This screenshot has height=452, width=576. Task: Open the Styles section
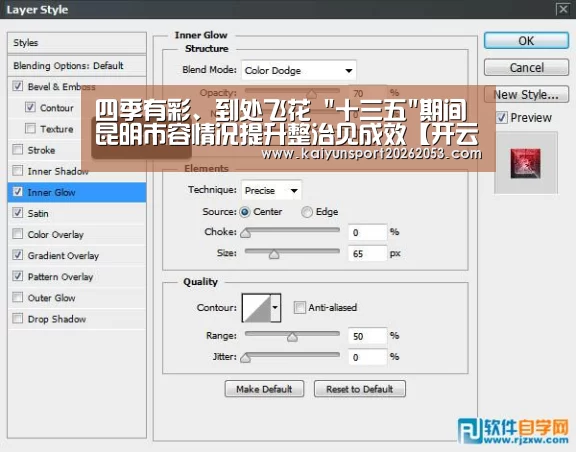[x=77, y=43]
